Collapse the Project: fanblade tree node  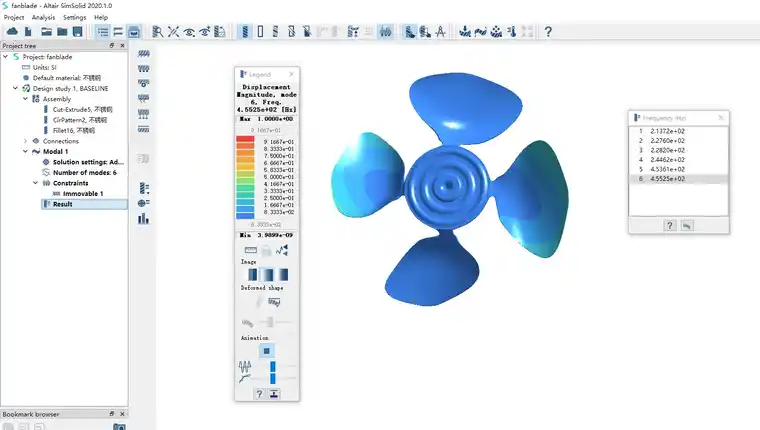pos(5,57)
